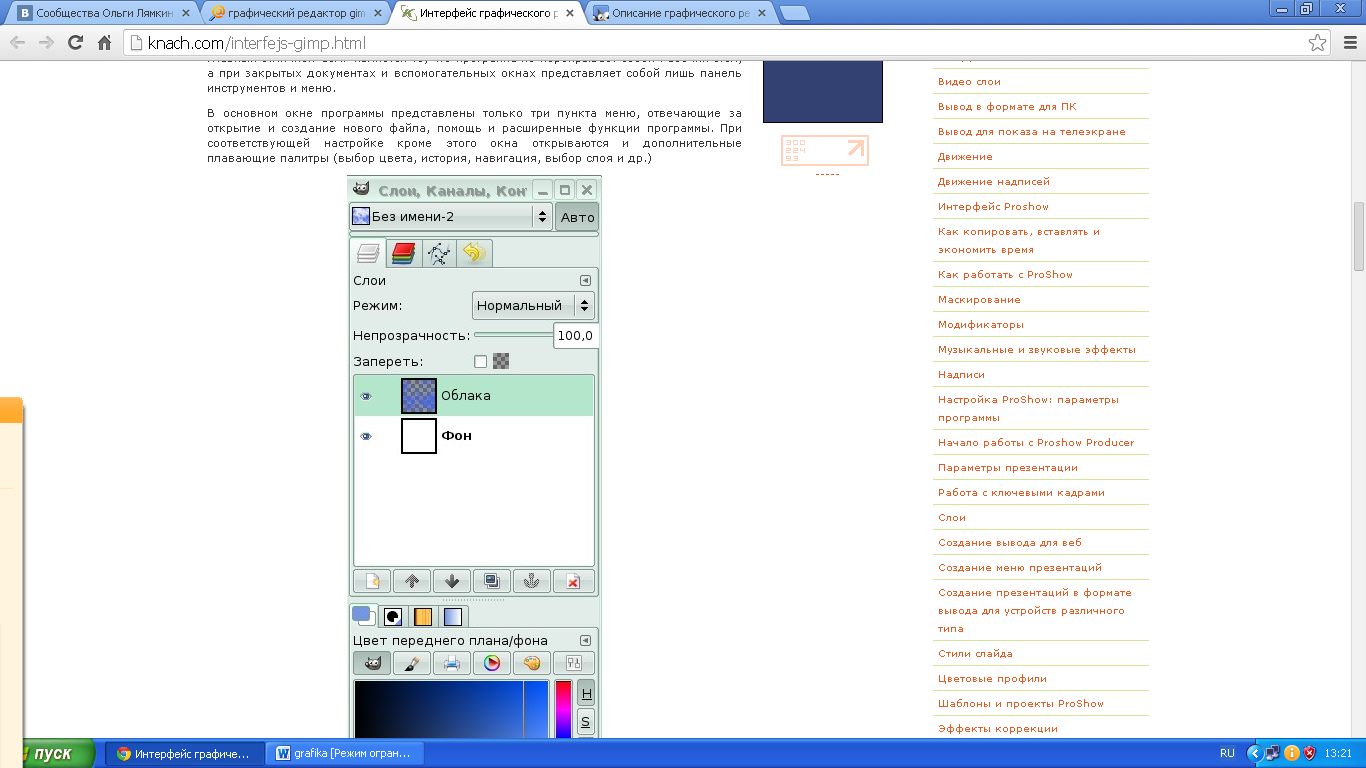Click the delete layer red X icon
The height and width of the screenshot is (768, 1366).
click(x=573, y=581)
